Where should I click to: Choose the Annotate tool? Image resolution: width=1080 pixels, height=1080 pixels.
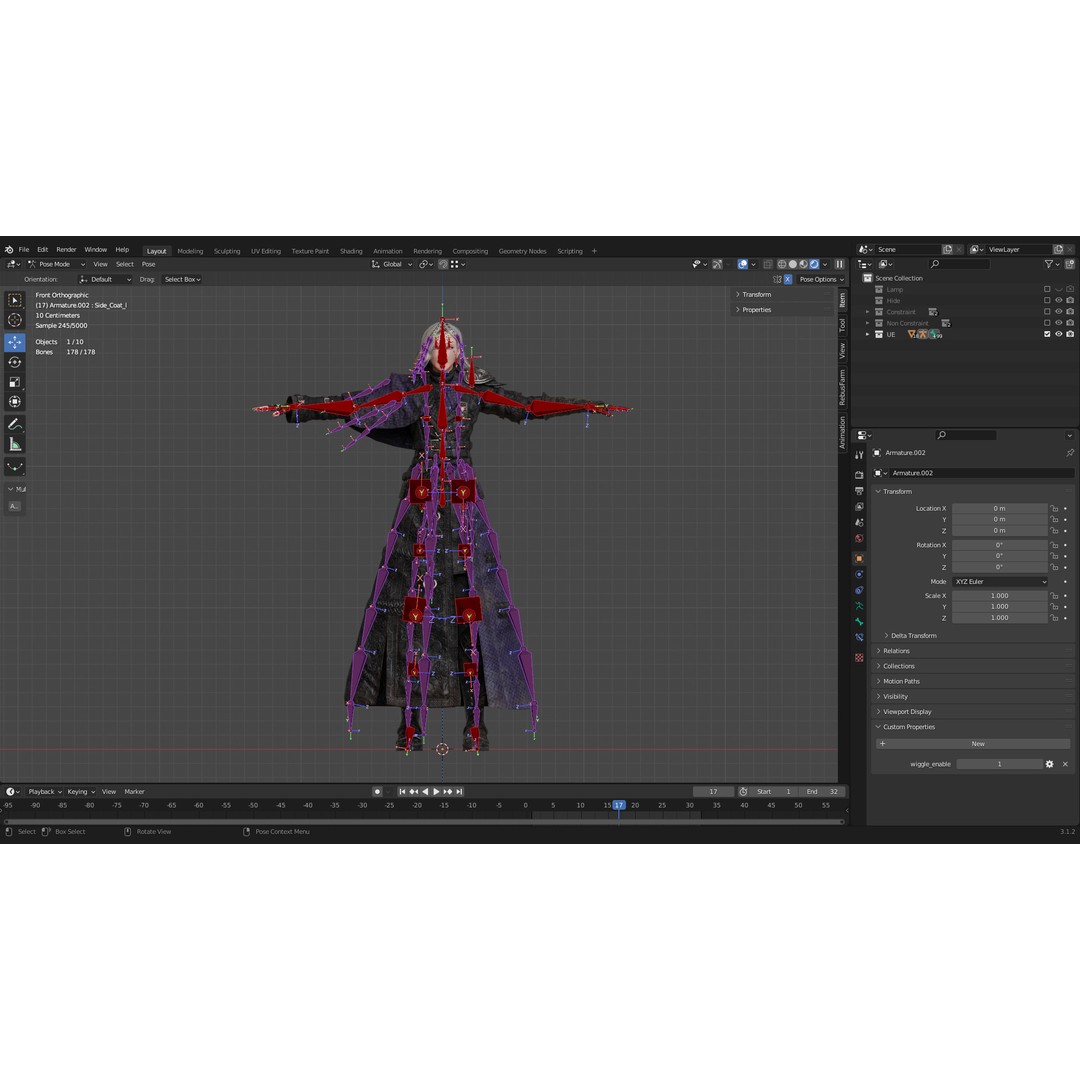(x=14, y=424)
